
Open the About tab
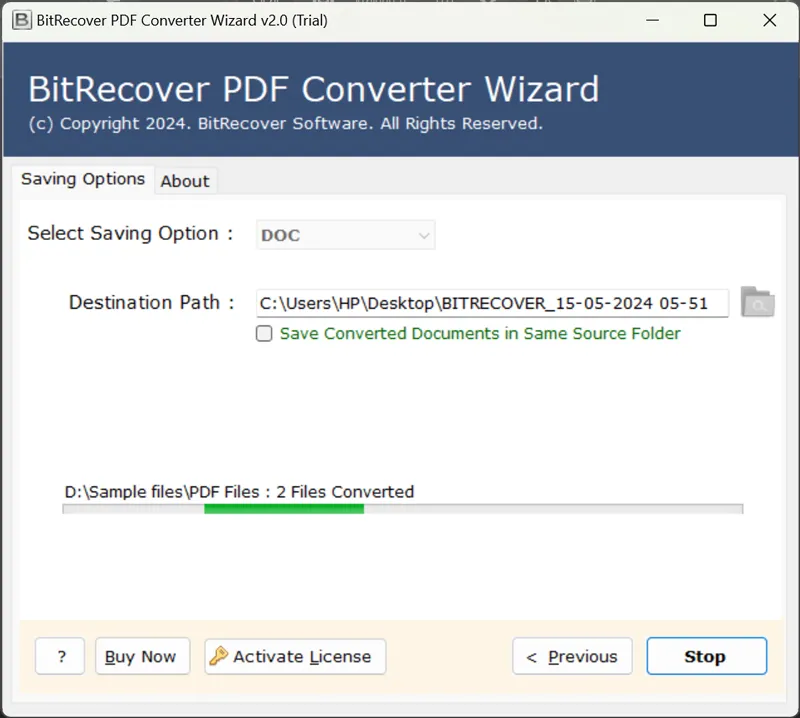[185, 181]
